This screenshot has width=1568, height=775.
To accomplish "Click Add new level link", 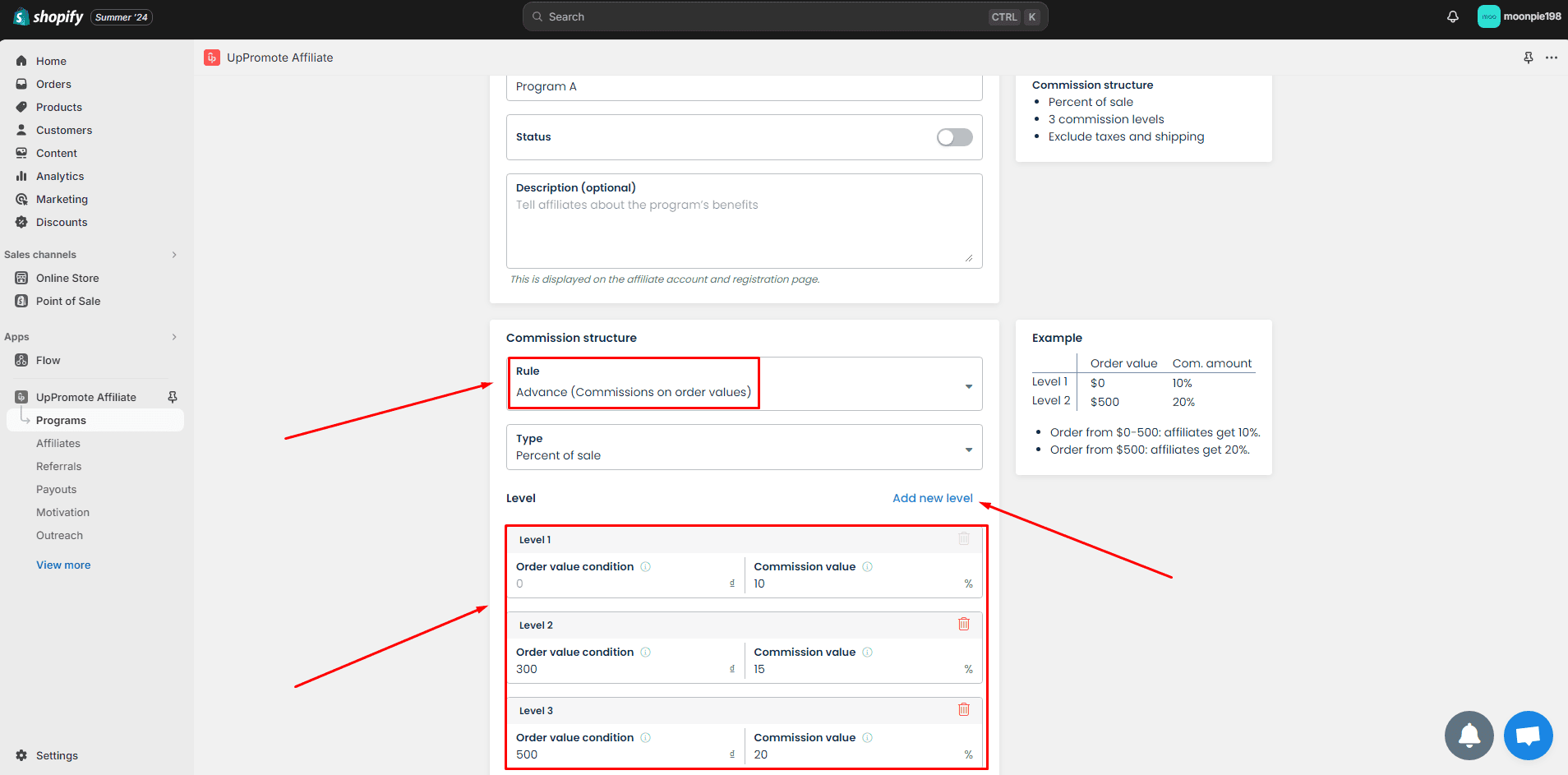I will coord(933,498).
